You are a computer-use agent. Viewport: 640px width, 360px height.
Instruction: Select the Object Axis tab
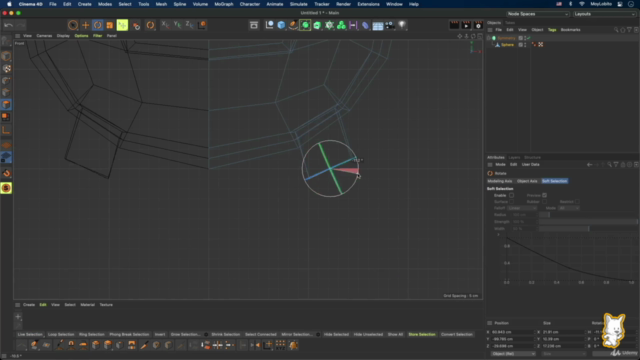click(527, 181)
